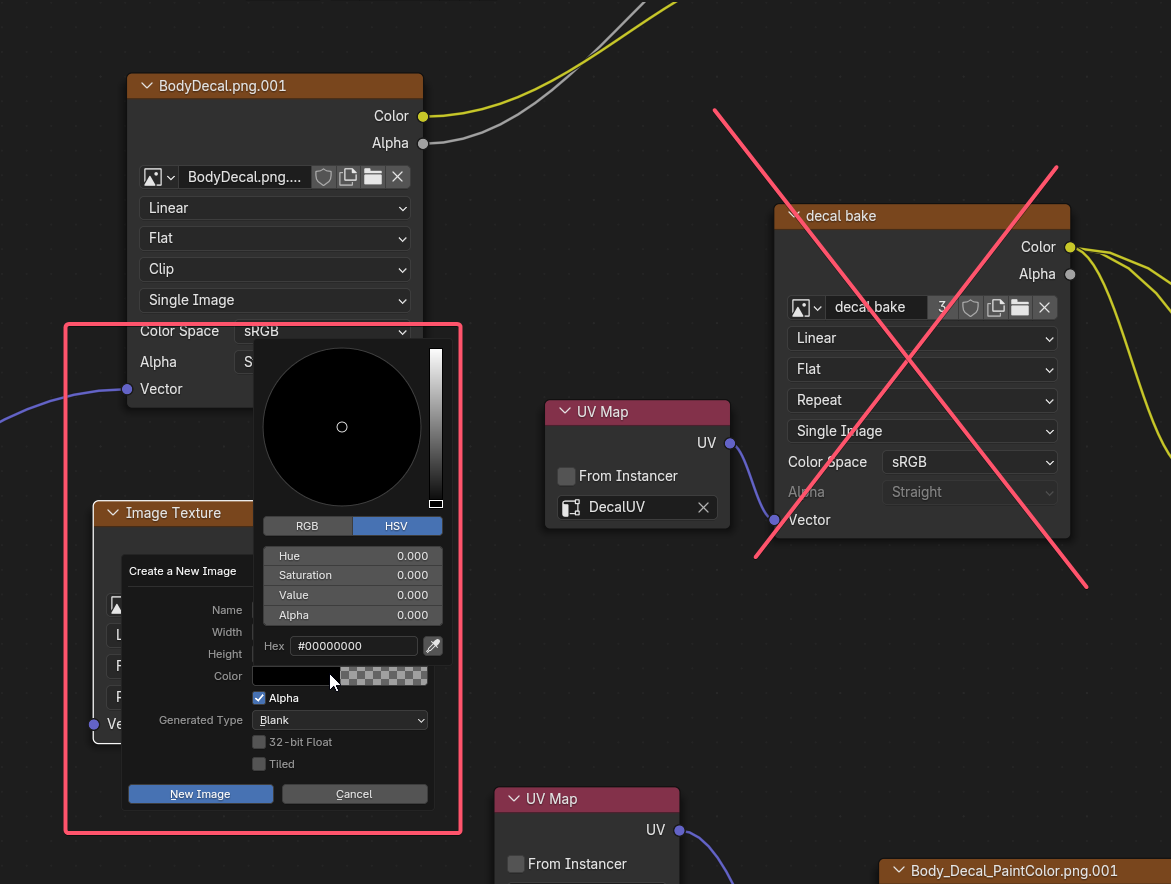Screen dimensions: 1171x884
Task: Collapse the UV Map node with DecalUV
Action: [565, 411]
